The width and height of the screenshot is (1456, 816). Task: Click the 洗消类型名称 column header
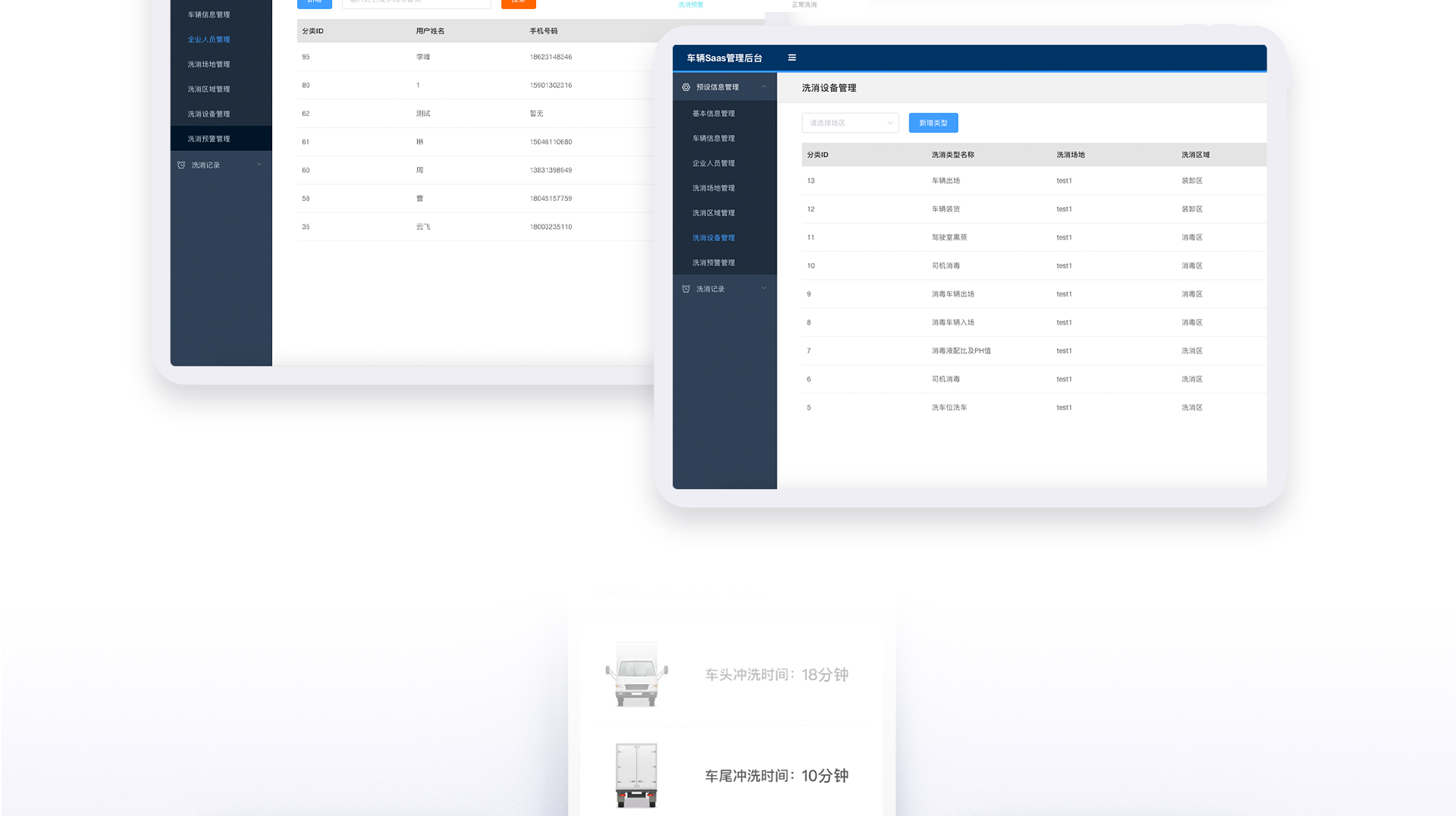click(x=952, y=155)
